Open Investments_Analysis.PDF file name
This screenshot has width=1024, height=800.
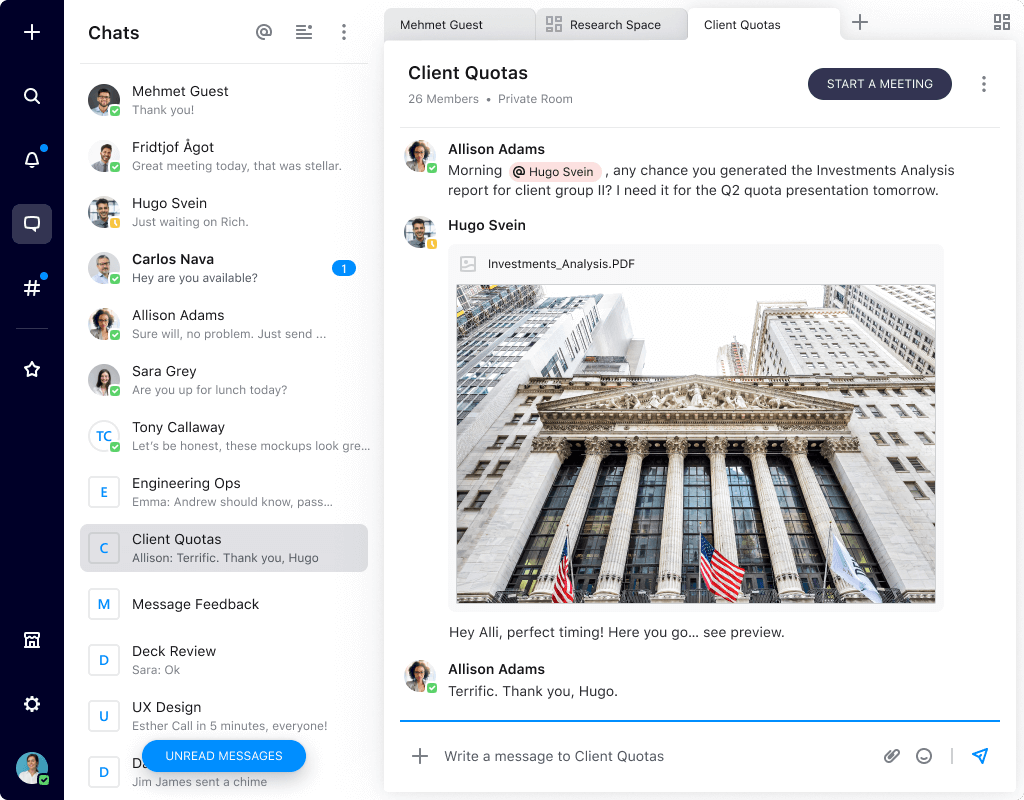point(561,264)
